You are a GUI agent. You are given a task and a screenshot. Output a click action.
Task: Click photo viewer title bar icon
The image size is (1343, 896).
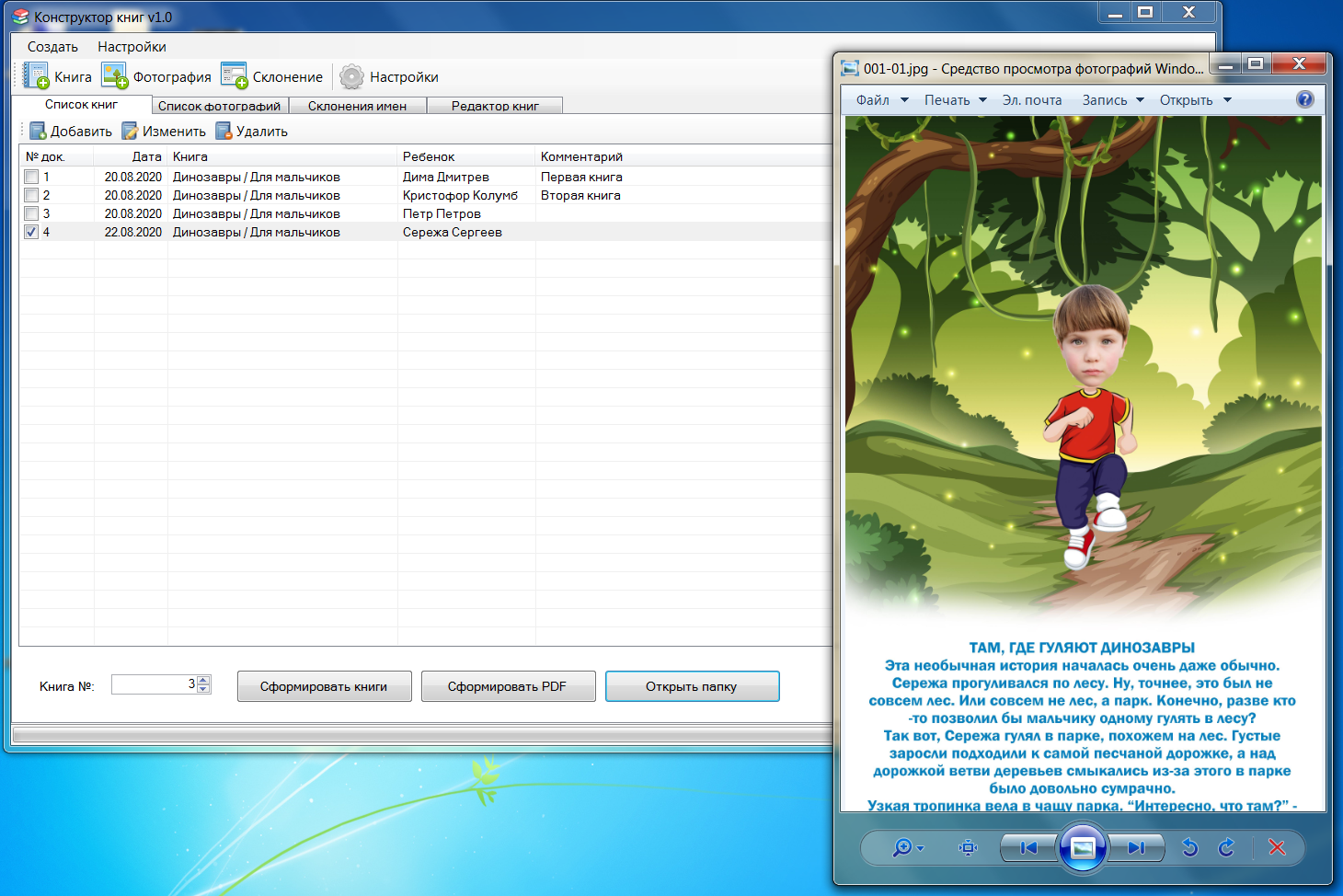[850, 68]
